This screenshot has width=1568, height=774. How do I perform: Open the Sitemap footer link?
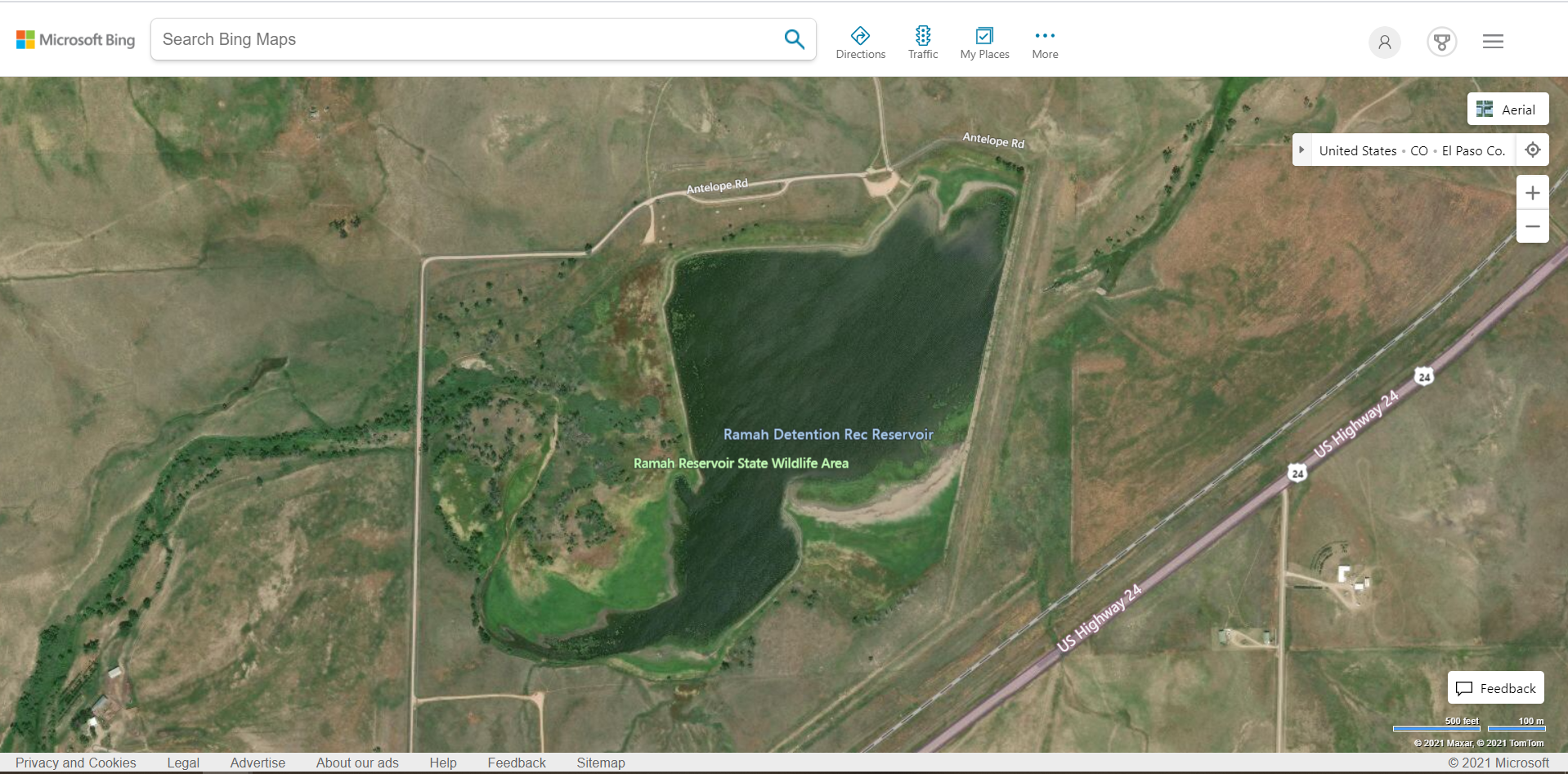600,763
